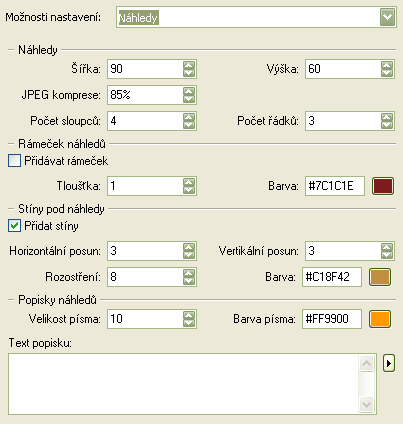This screenshot has height=424, width=403.
Task: Open the arrow menu beside Text popisku
Action: click(389, 363)
